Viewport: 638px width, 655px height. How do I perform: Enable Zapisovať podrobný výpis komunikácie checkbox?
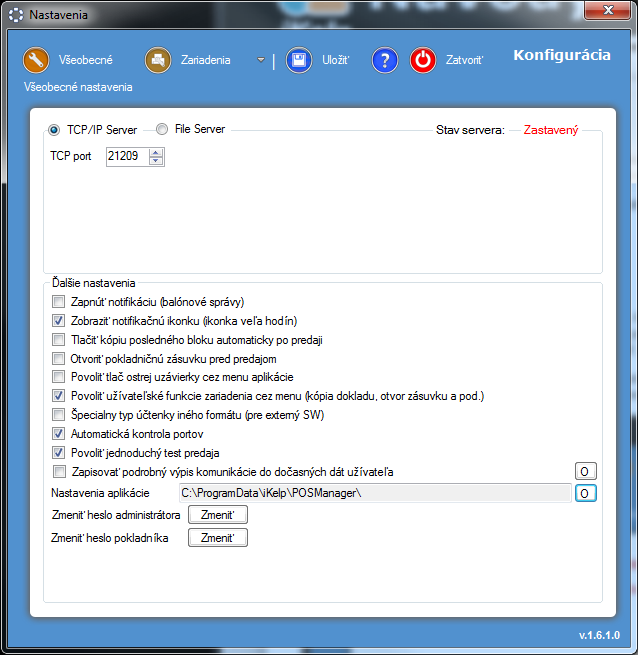(x=59, y=472)
